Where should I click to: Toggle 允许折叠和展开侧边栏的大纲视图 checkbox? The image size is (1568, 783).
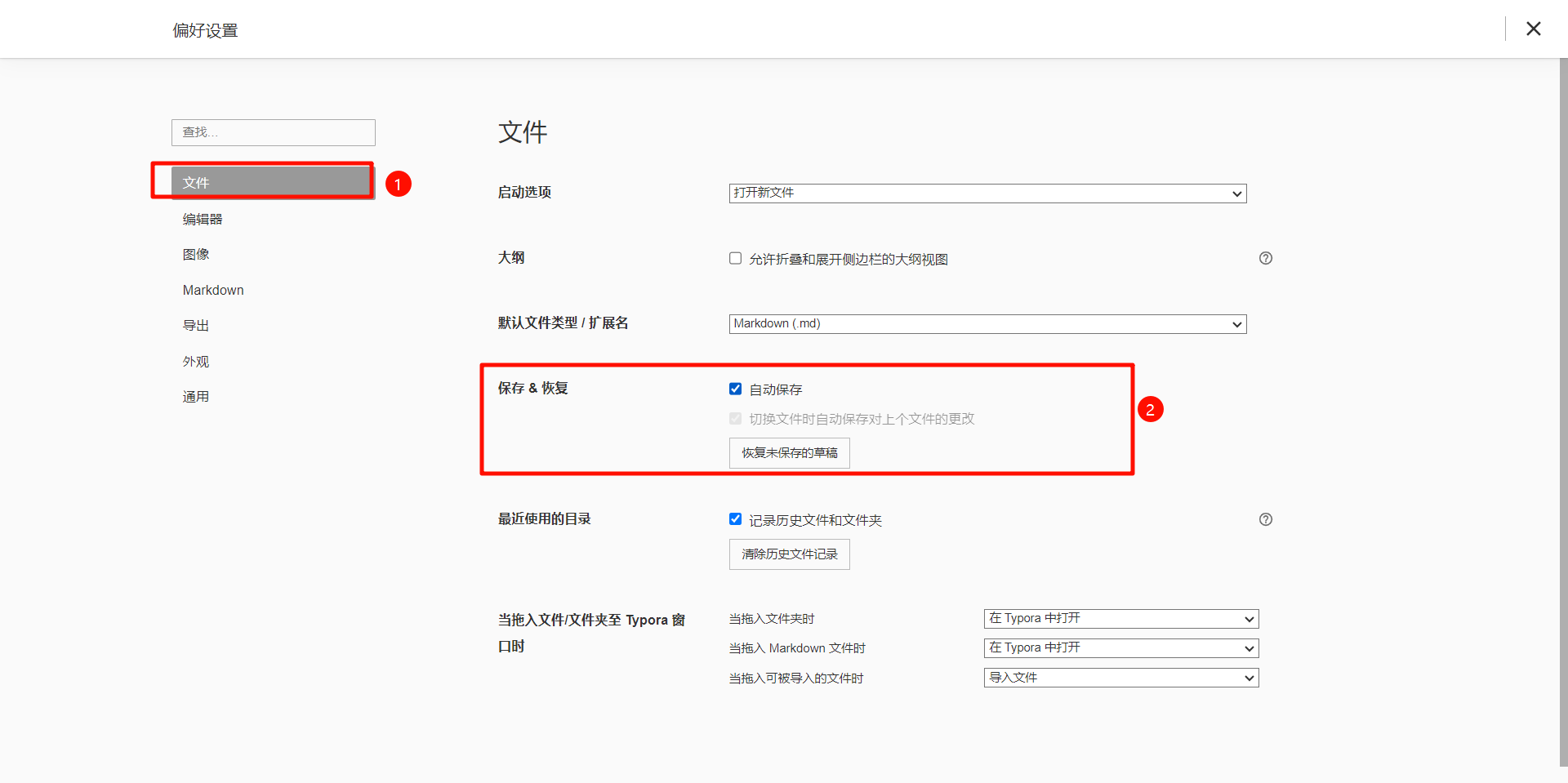735,258
